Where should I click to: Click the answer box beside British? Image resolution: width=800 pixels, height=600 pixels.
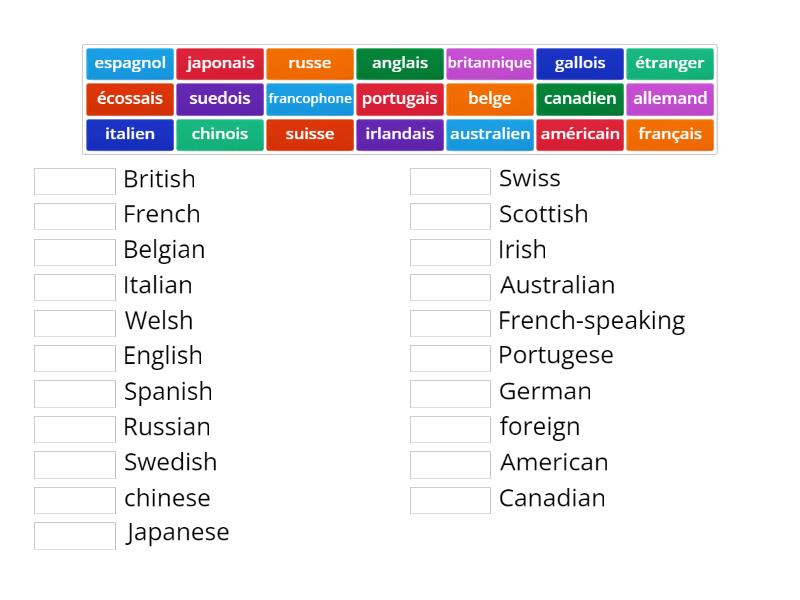(74, 181)
